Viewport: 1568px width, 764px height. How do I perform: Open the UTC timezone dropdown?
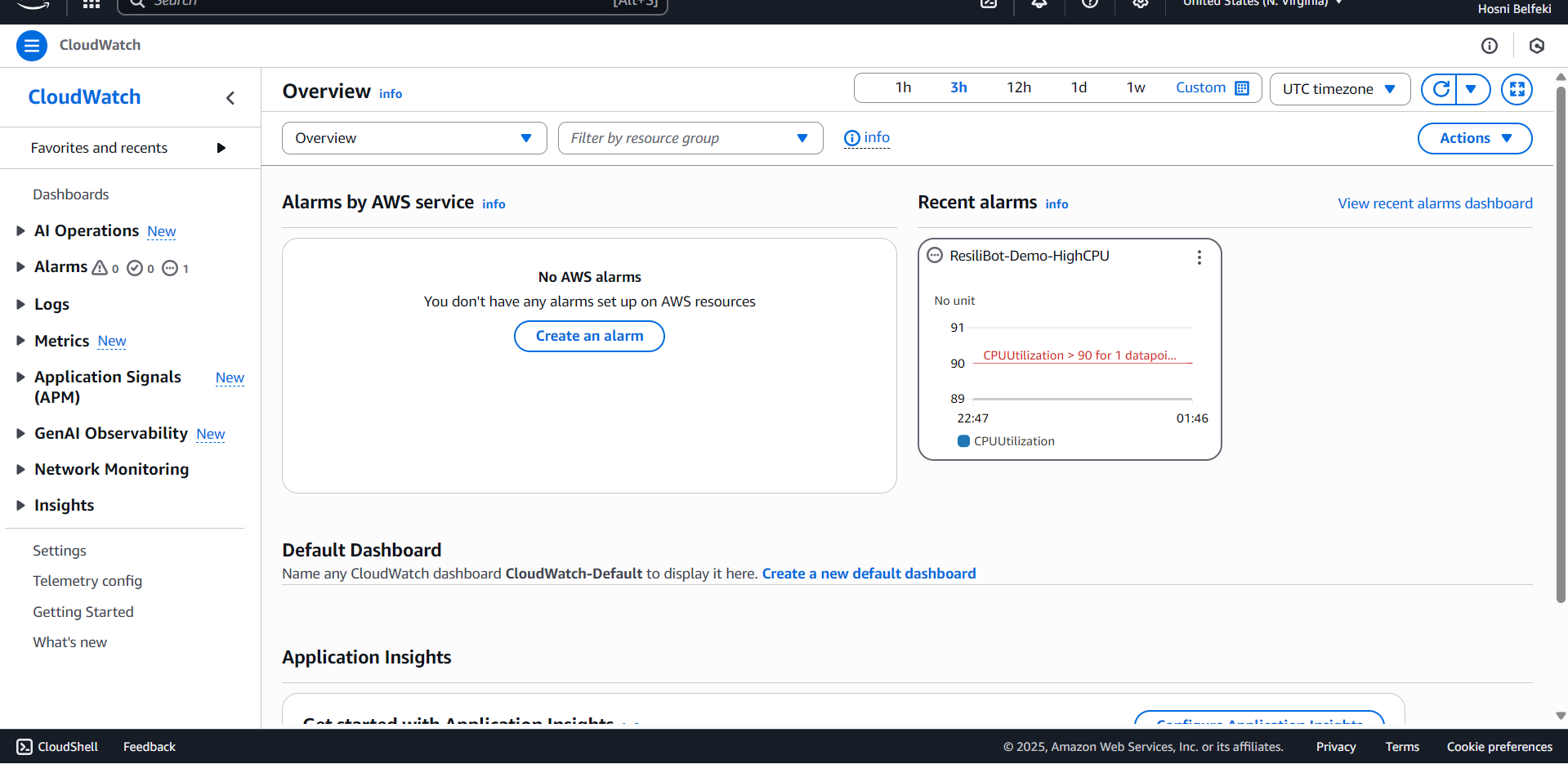pos(1340,89)
